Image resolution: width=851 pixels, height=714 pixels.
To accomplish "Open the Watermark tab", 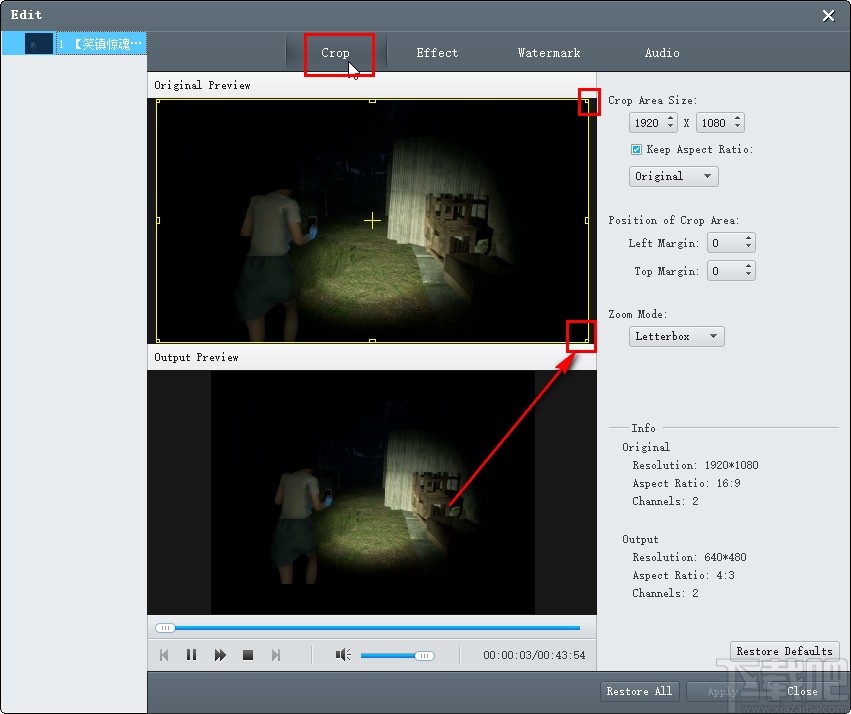I will (x=549, y=53).
